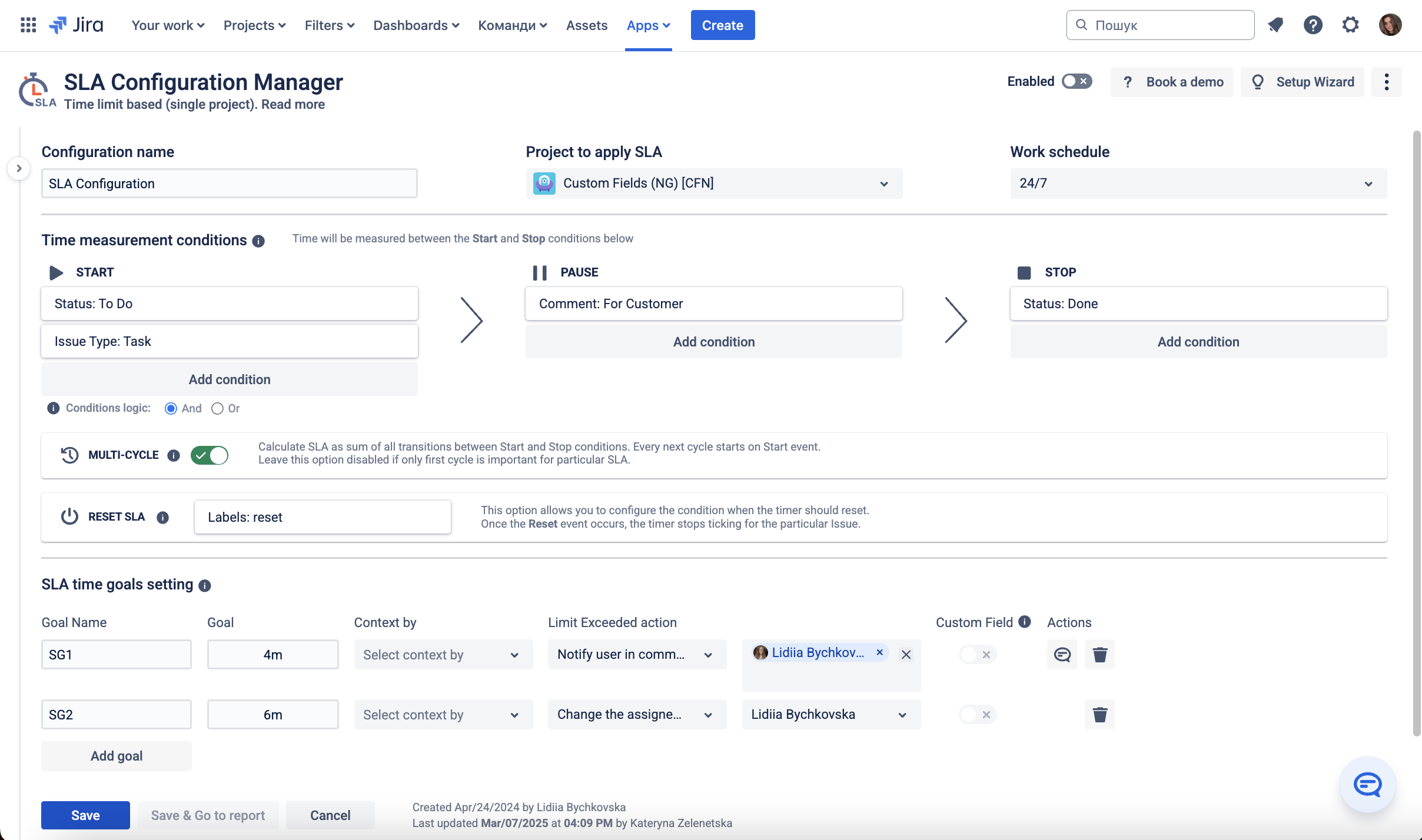Expand the Work schedule 24/7 dropdown
This screenshot has width=1422, height=840.
tap(1198, 184)
